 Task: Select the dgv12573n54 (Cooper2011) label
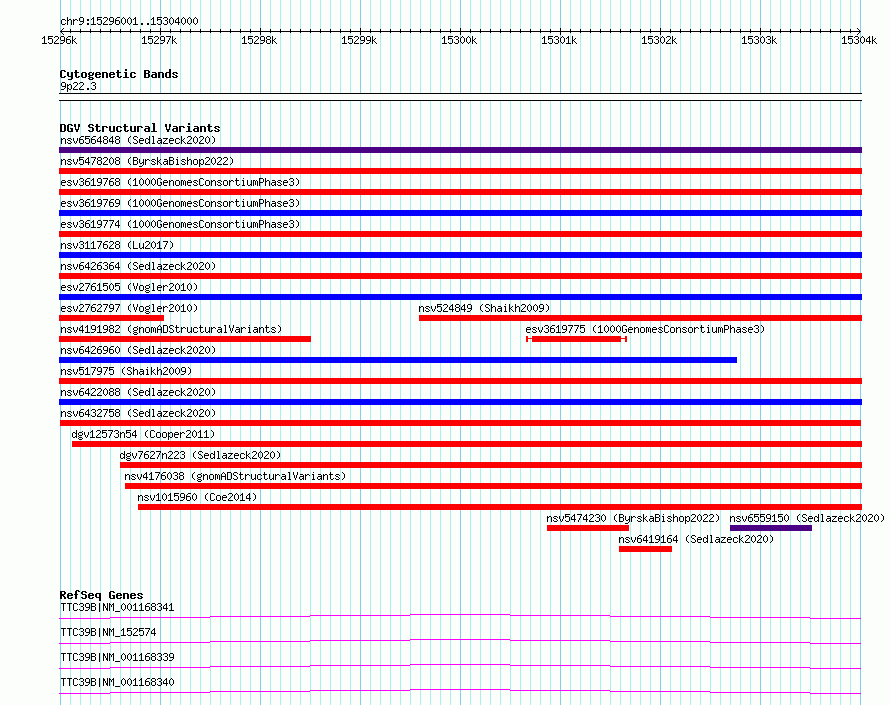pyautogui.click(x=143, y=434)
